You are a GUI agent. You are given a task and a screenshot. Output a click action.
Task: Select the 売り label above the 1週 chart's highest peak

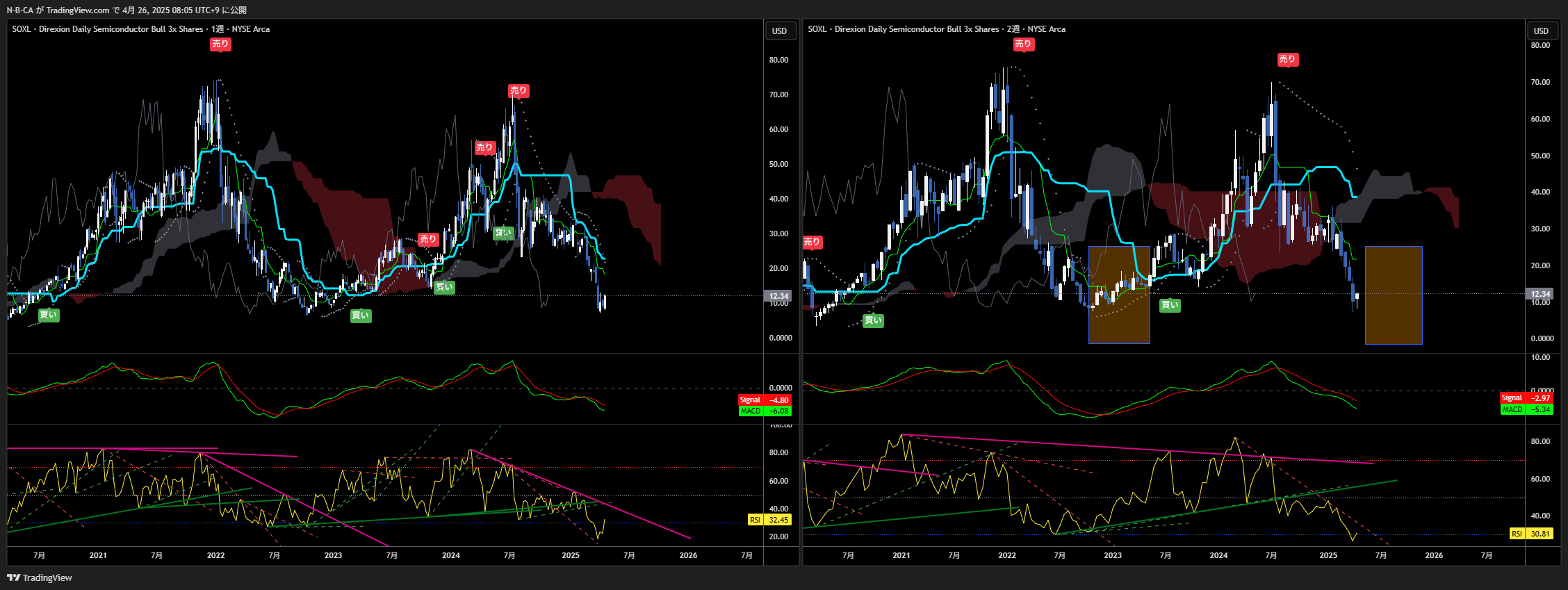point(220,44)
